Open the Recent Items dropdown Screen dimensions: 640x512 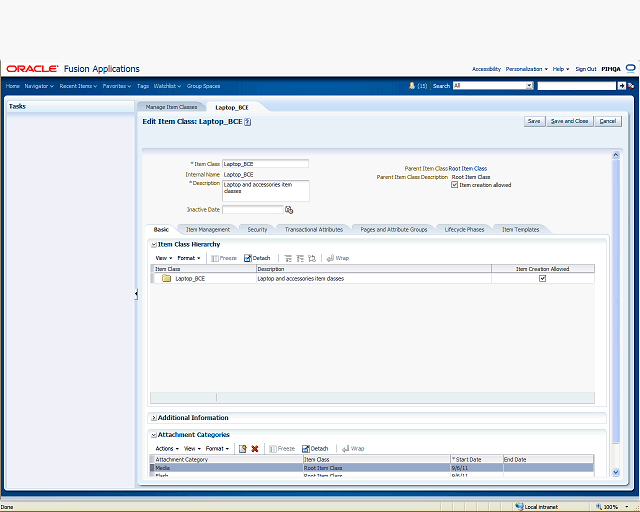tap(78, 86)
